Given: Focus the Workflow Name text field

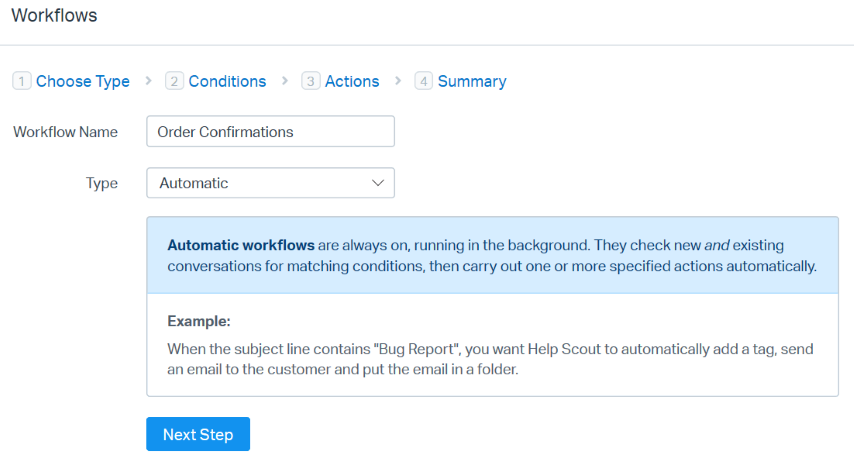Looking at the screenshot, I should point(270,132).
